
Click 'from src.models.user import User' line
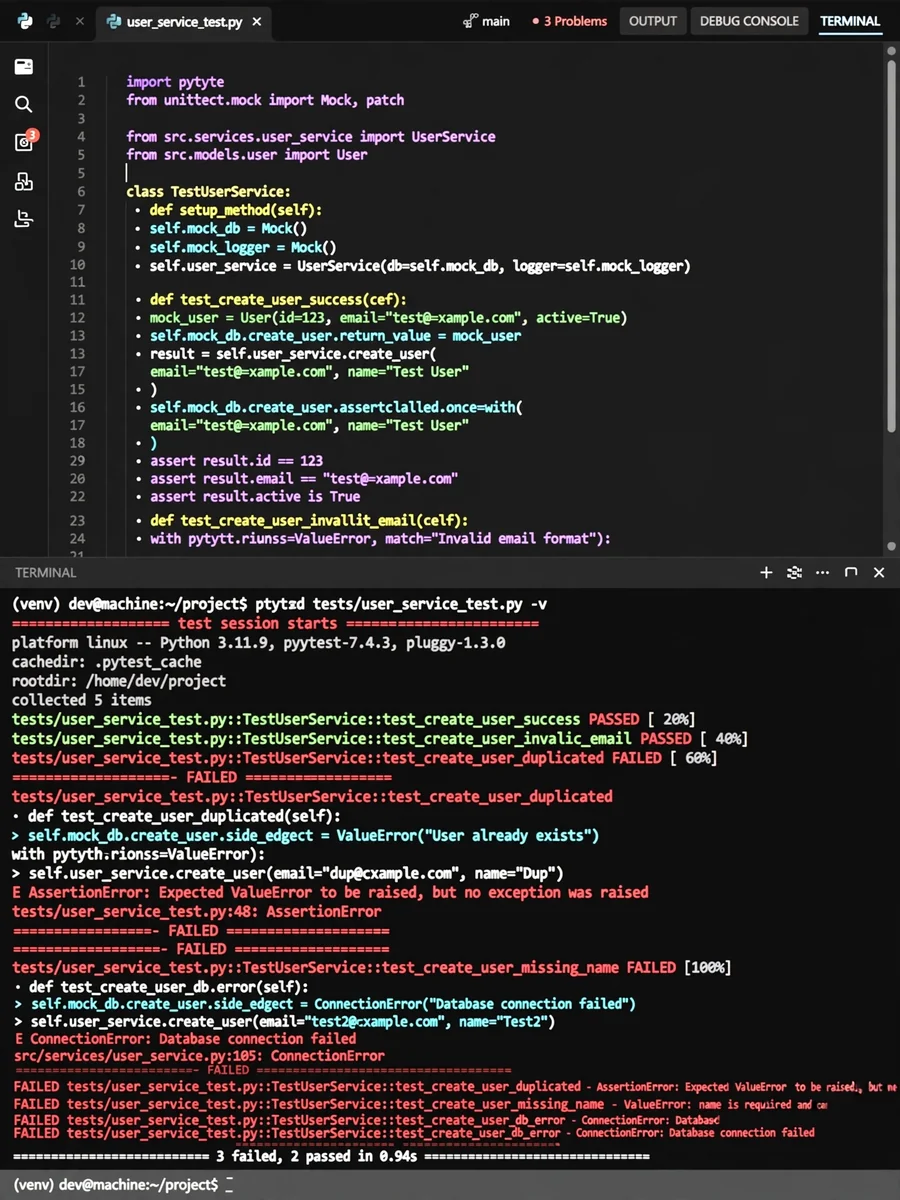[x=246, y=154]
